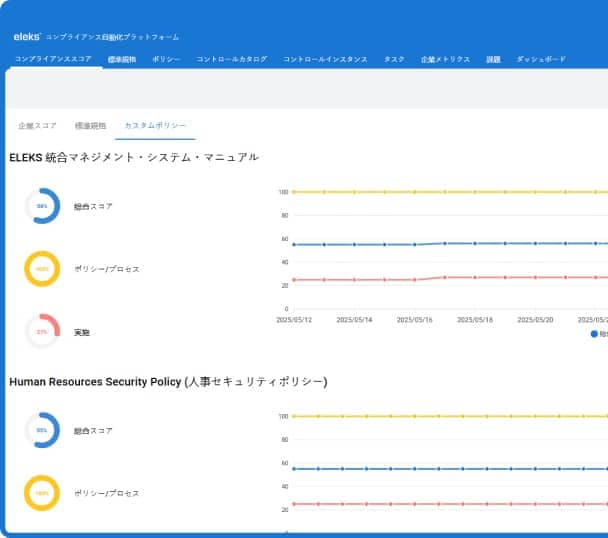Click the yellow ポリシー/プロセス donut in Human Resources section
This screenshot has width=608, height=538.
[x=42, y=493]
